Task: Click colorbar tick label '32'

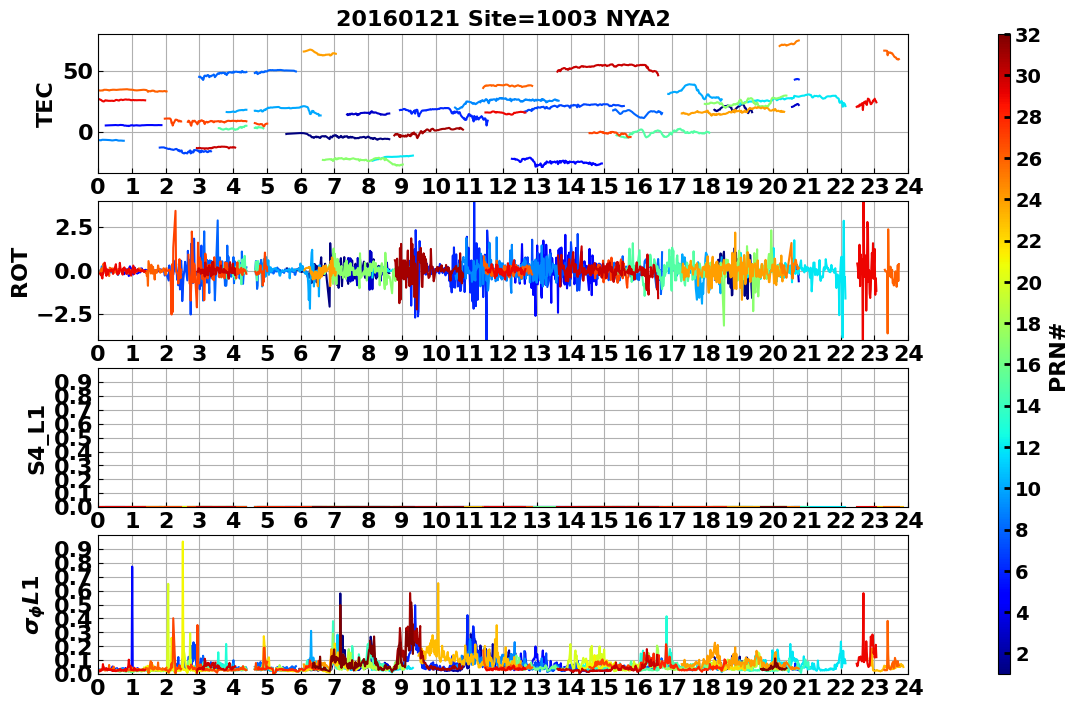Action: click(1028, 35)
